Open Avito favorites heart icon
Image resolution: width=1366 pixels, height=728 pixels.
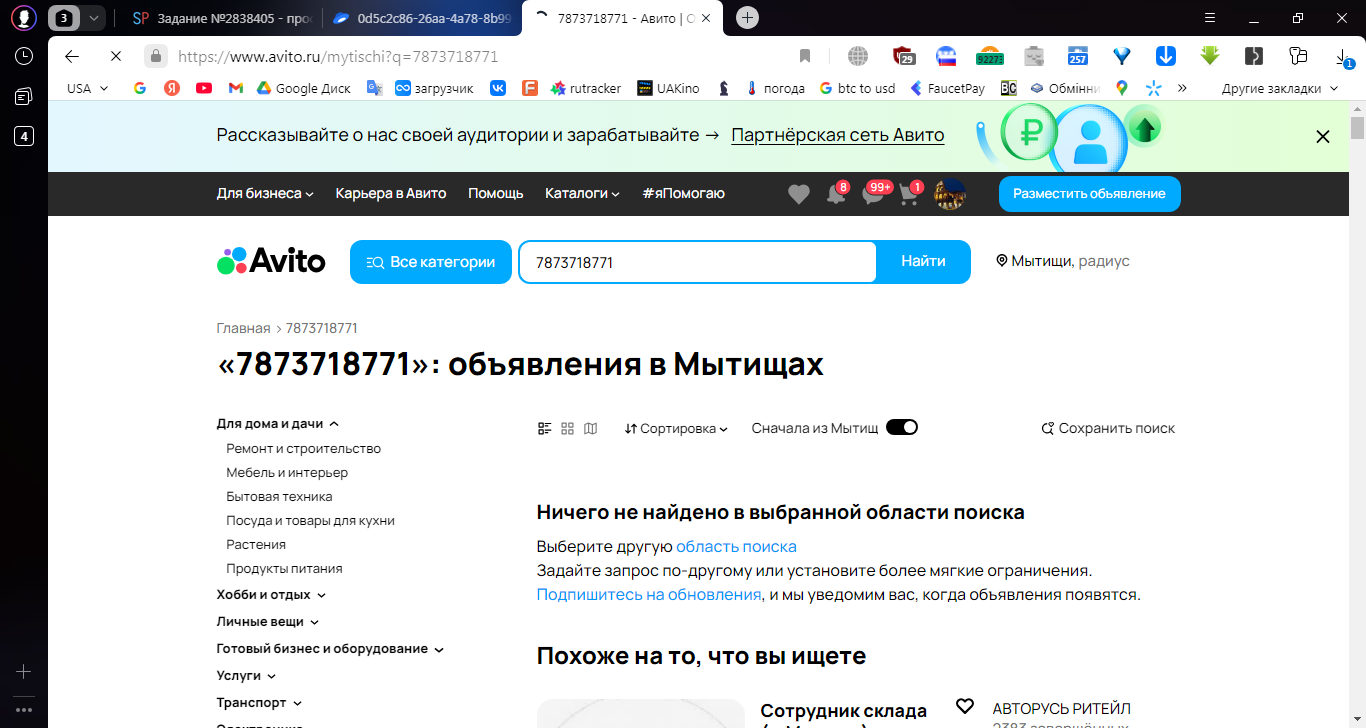tap(798, 194)
